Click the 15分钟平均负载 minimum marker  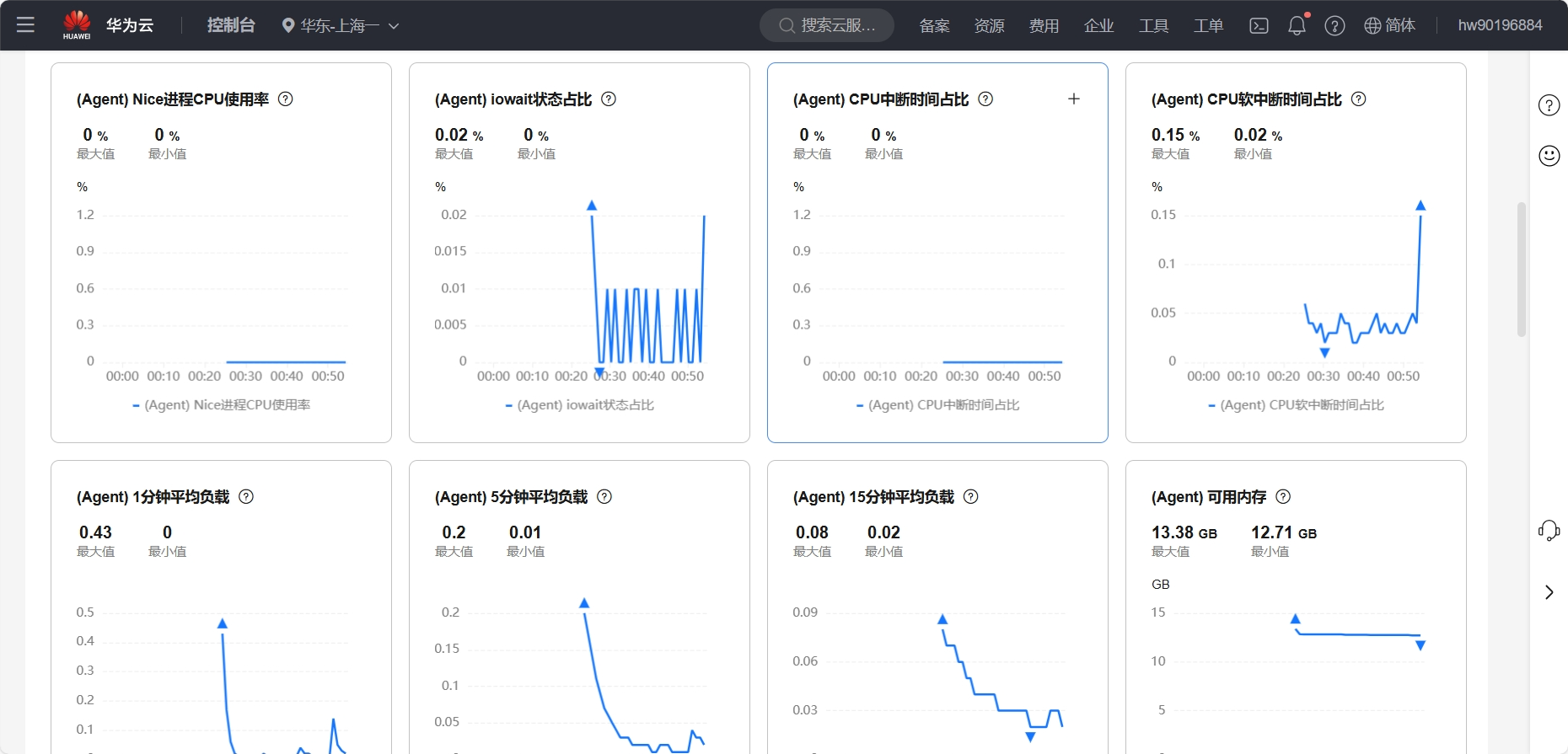pos(1030,737)
